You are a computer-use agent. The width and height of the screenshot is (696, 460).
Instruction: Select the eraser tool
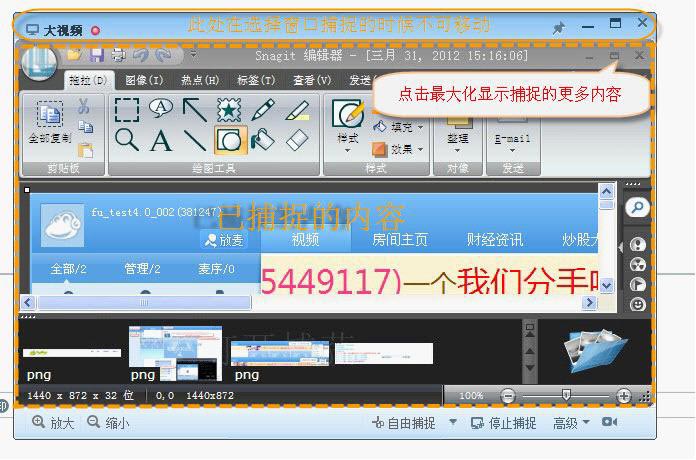click(x=297, y=140)
